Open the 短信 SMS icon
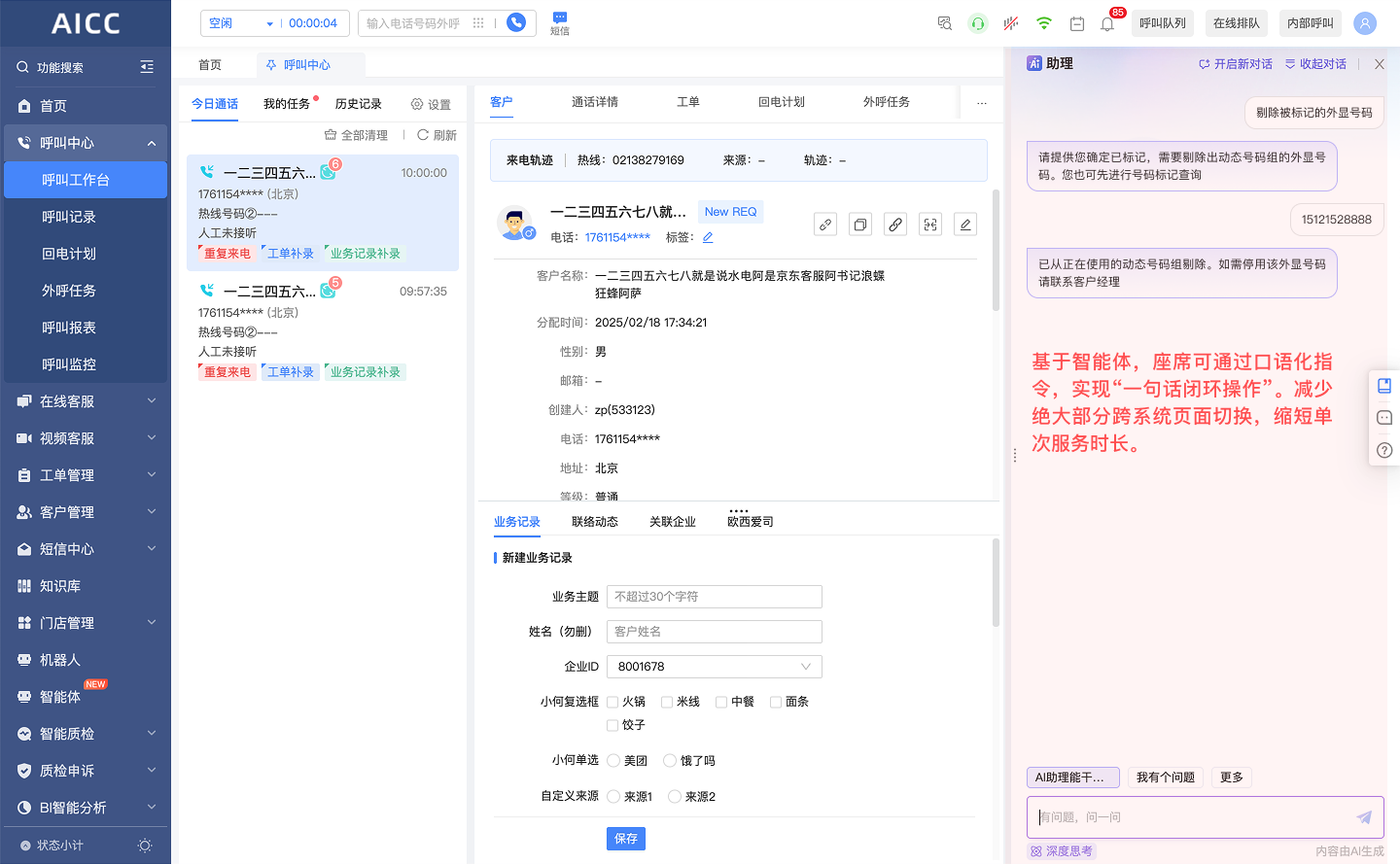The width and height of the screenshot is (1400, 864). coord(560,23)
